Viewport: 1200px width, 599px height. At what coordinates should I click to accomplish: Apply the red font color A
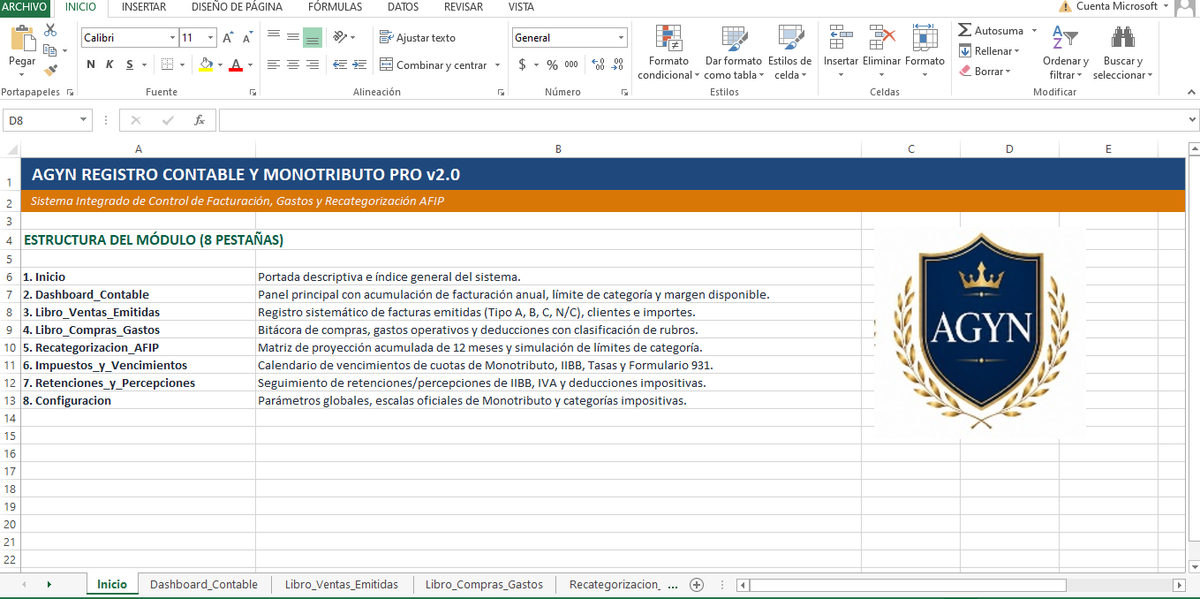[236, 65]
